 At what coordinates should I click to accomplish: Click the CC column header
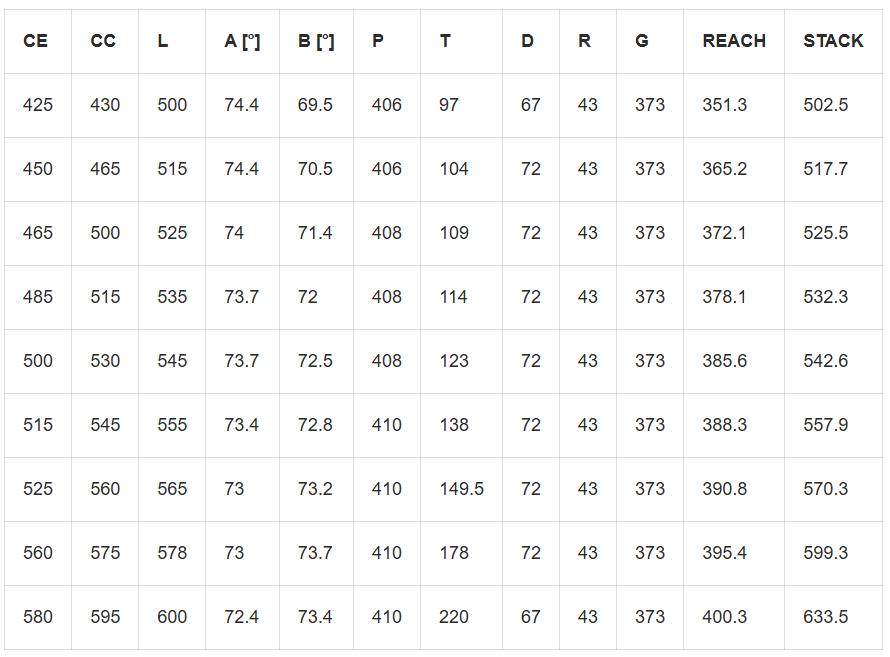pos(103,41)
